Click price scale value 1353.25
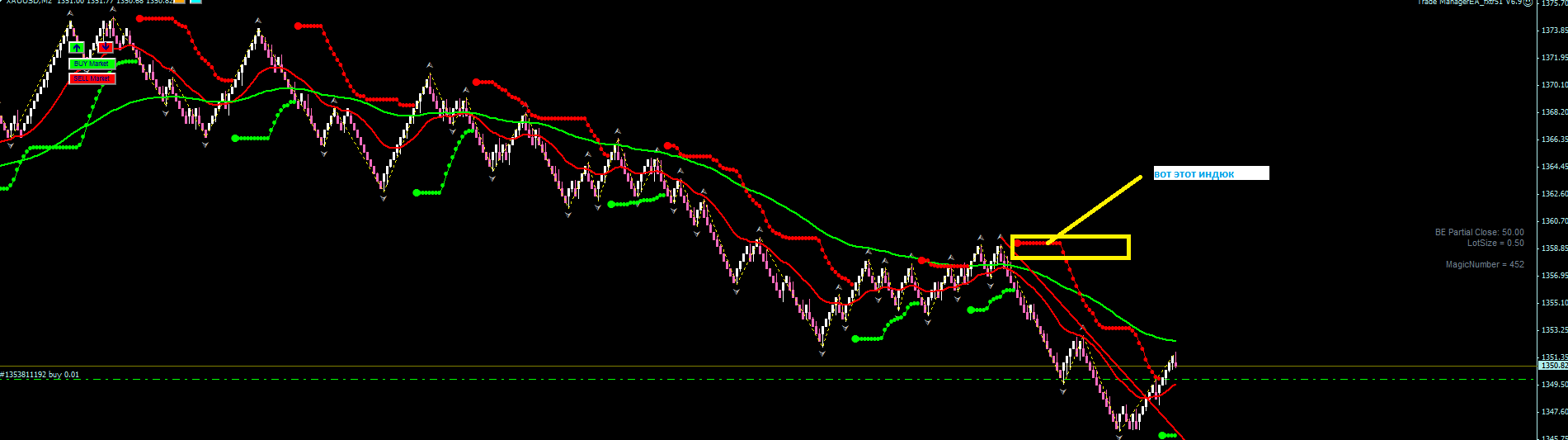Viewport: 1568px width, 440px height. tap(1554, 330)
